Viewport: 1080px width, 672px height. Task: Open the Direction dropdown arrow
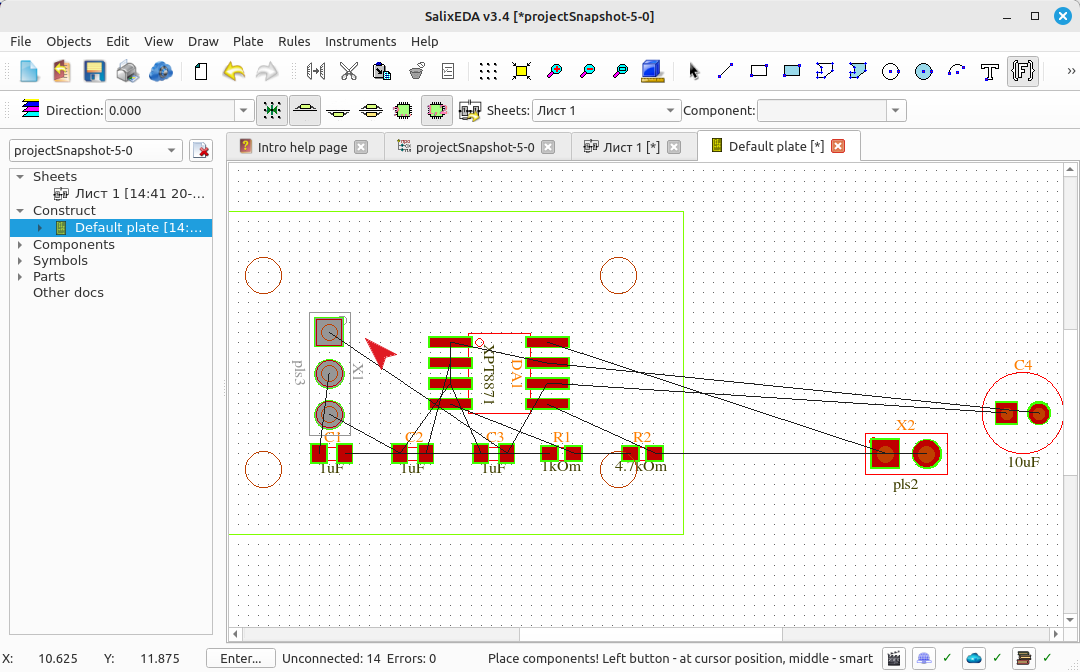point(243,110)
